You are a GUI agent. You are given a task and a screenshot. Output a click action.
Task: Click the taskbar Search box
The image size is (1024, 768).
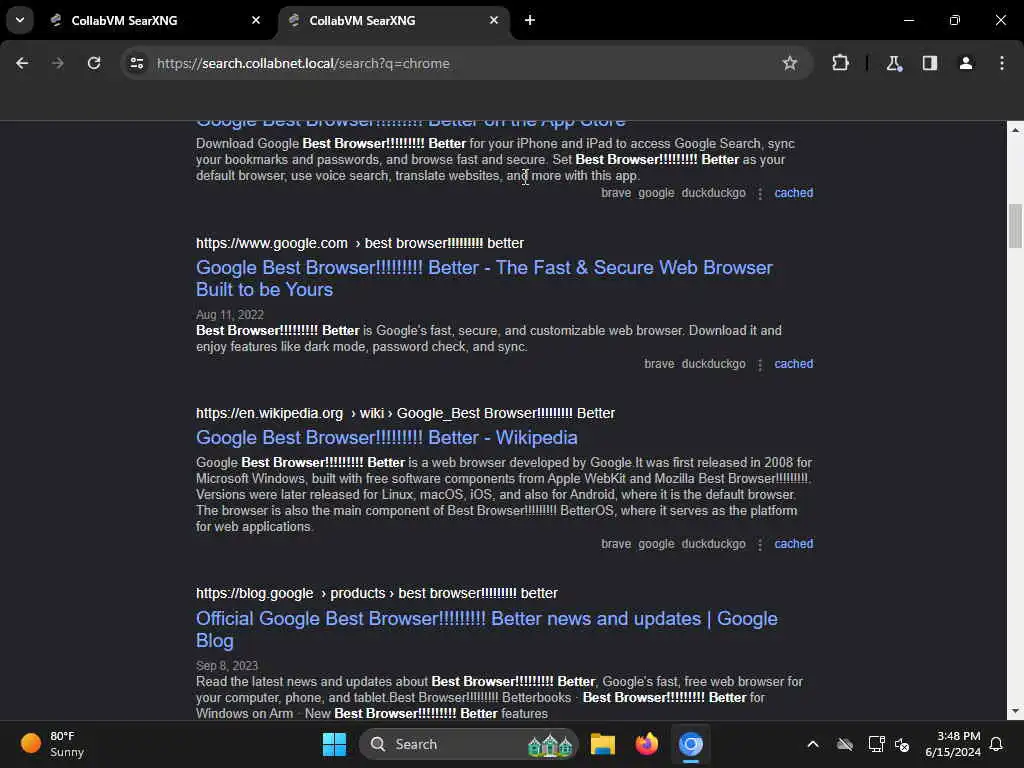pos(469,744)
